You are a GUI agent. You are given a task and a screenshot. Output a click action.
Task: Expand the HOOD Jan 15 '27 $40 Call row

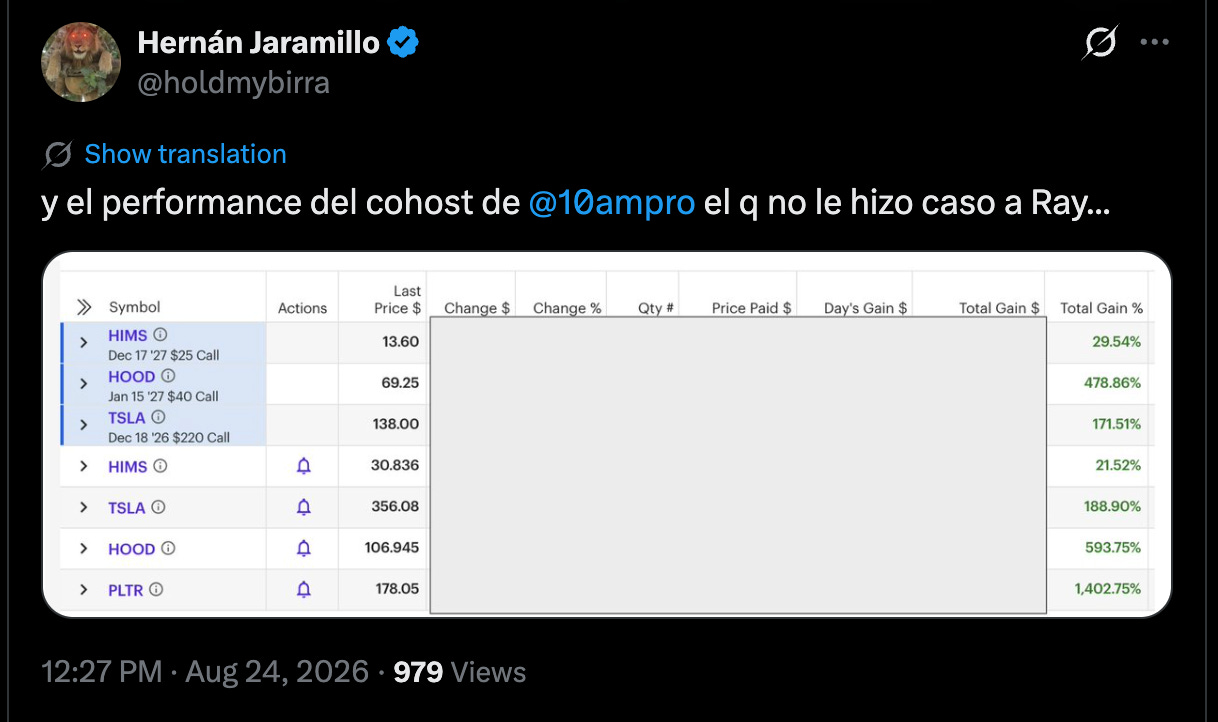coord(84,384)
